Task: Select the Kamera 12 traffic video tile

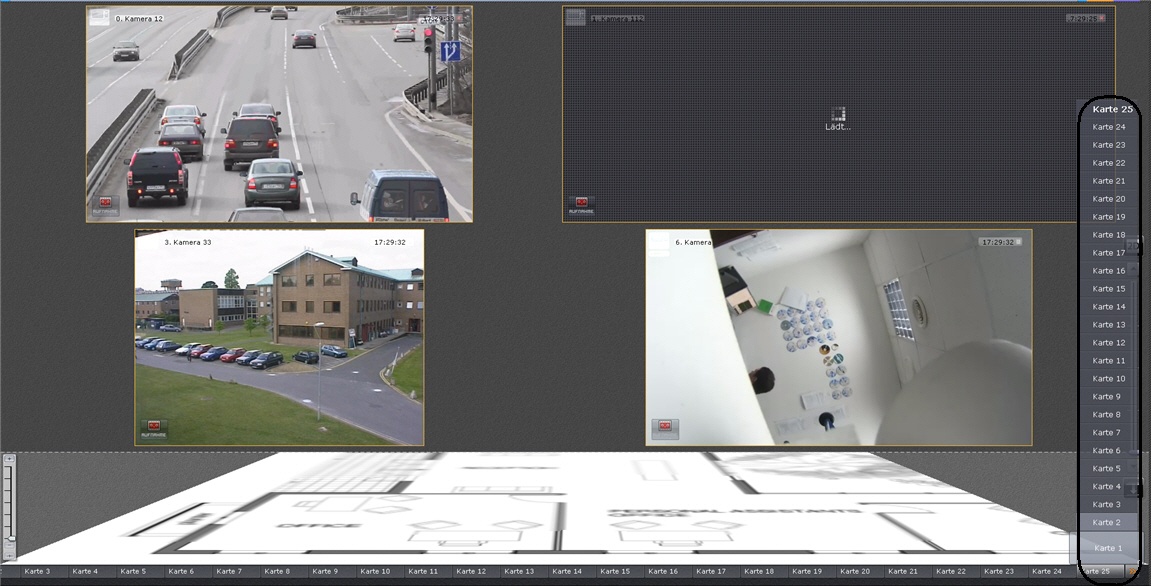Action: tap(279, 114)
